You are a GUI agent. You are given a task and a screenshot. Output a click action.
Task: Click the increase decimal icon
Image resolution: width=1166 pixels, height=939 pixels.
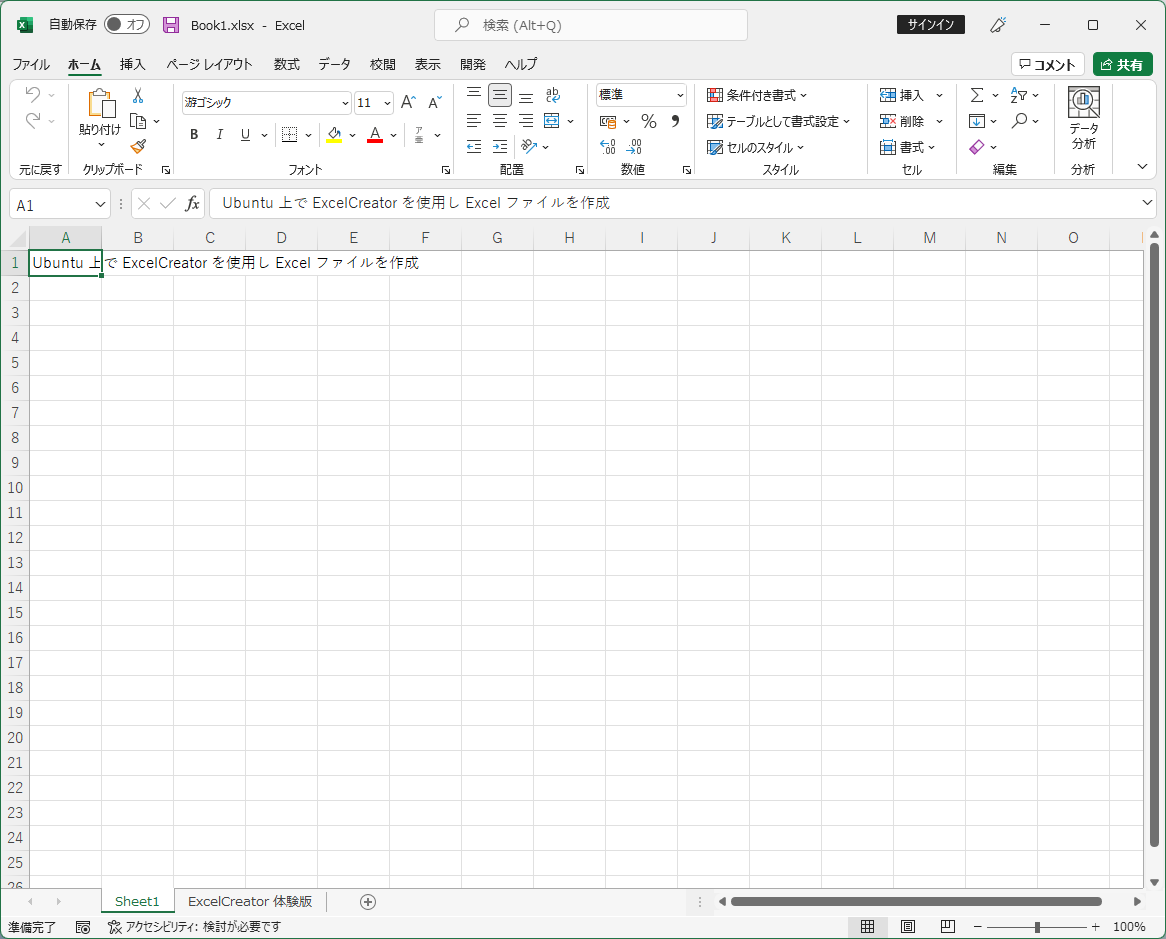click(x=608, y=146)
